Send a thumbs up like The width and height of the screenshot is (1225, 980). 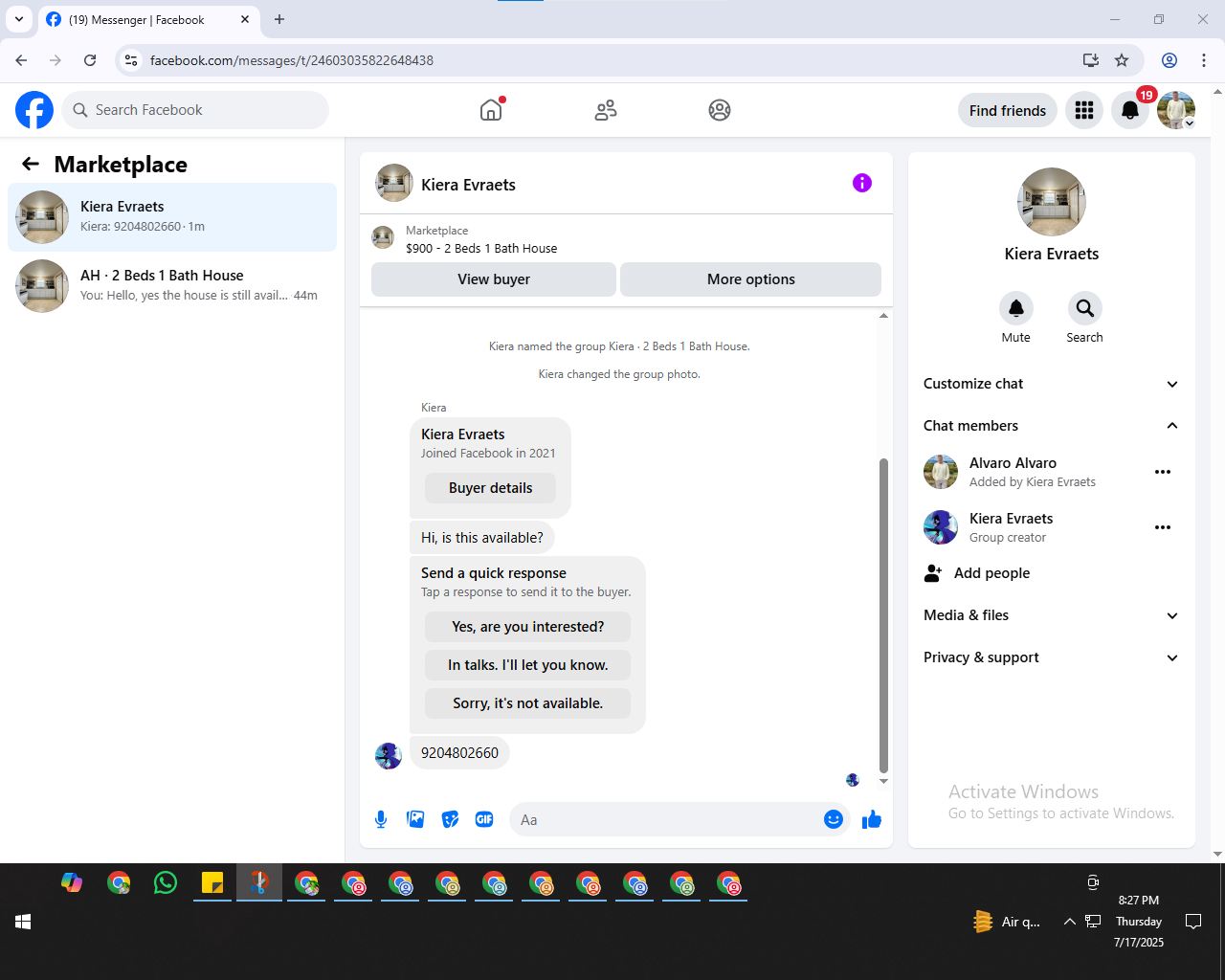(872, 819)
